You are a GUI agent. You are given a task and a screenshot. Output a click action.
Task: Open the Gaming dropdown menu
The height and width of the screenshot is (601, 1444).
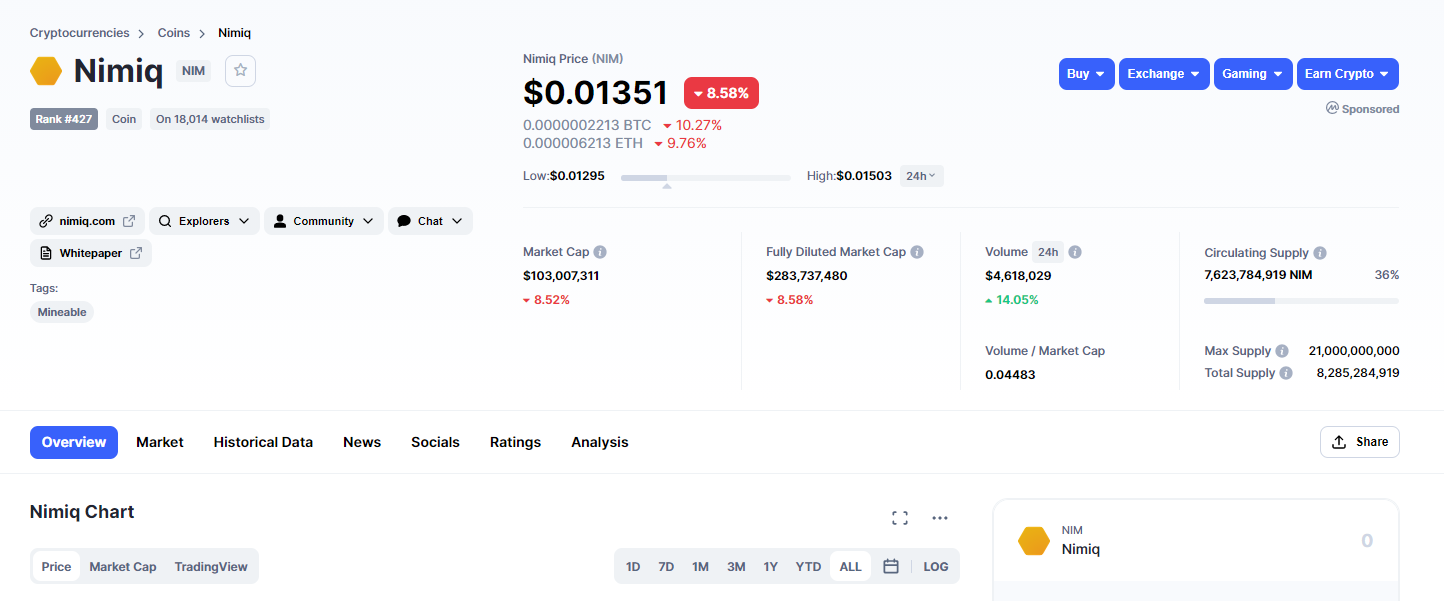1253,74
